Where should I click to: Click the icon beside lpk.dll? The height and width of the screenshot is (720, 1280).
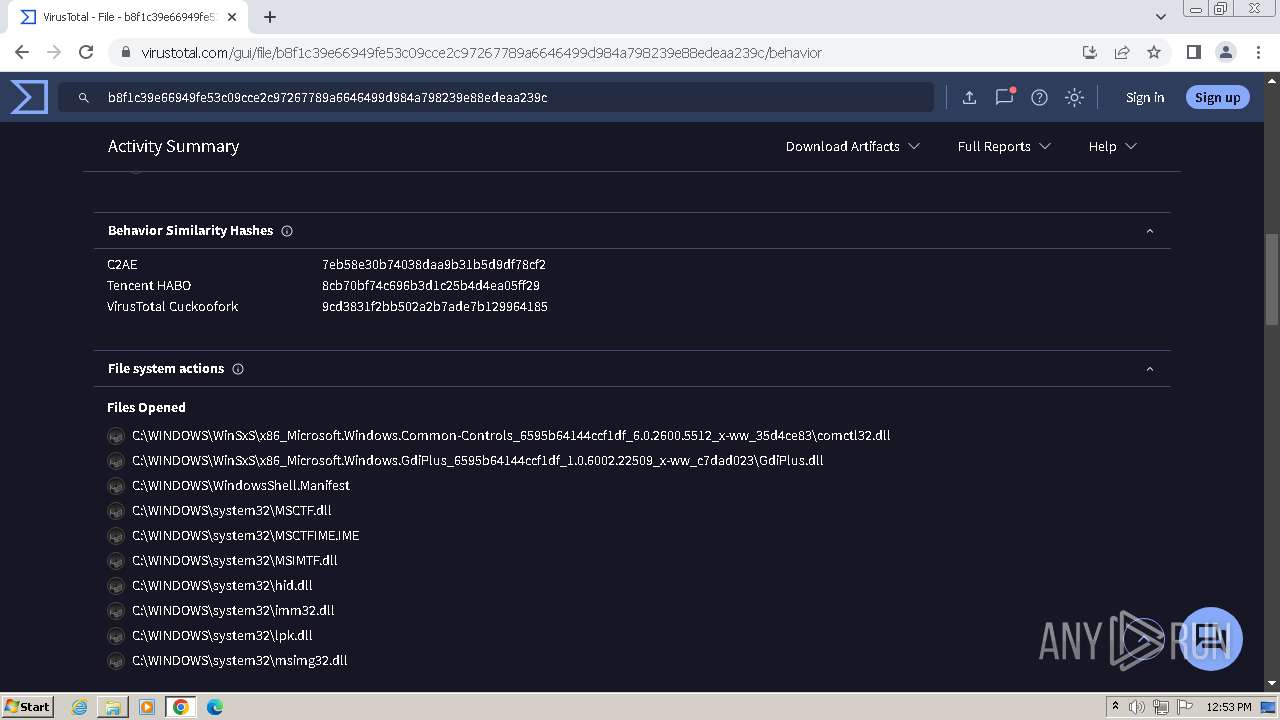[116, 636]
